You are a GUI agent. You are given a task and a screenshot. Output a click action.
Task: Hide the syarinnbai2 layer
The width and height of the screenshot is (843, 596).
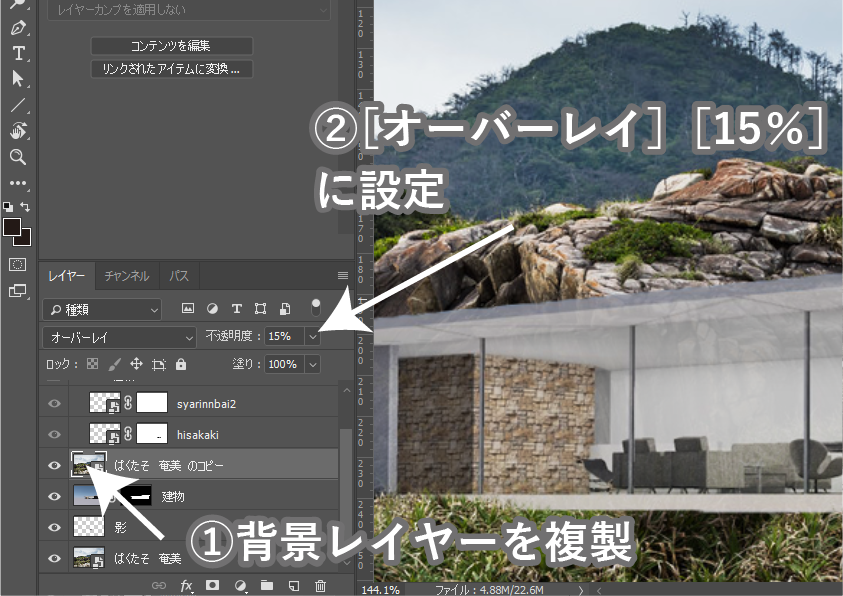click(x=54, y=404)
